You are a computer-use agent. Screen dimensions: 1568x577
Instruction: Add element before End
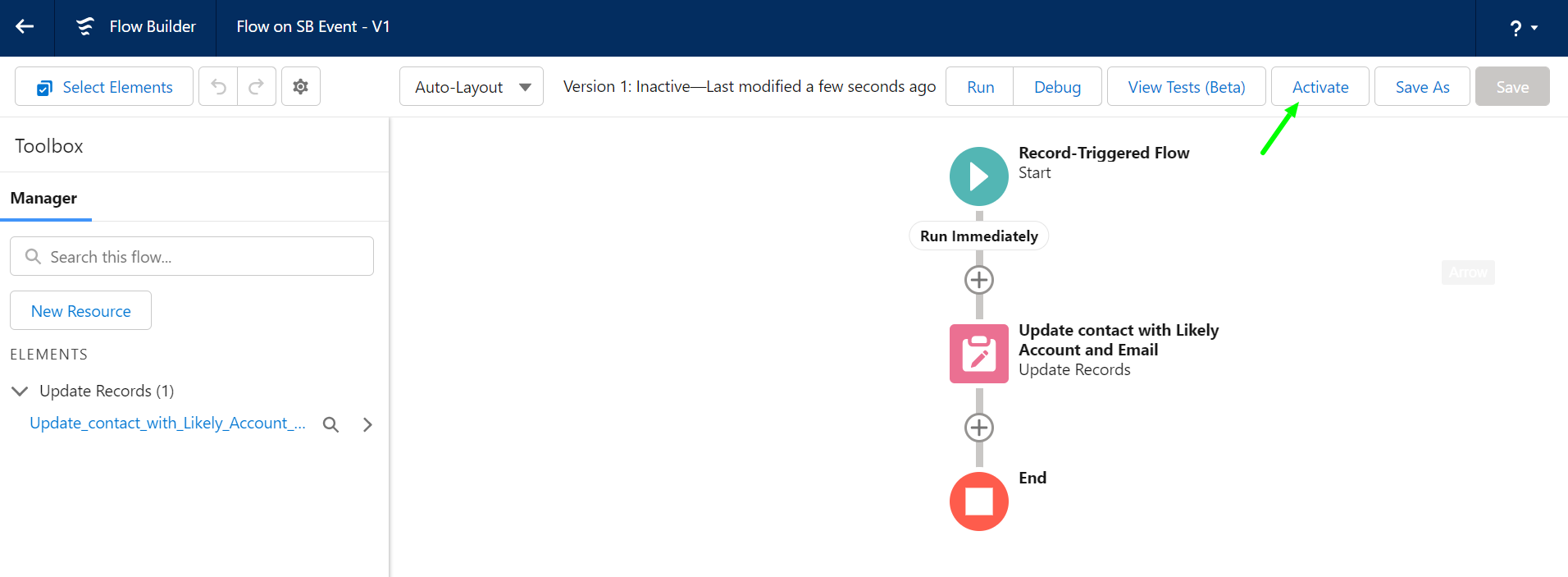click(x=979, y=428)
